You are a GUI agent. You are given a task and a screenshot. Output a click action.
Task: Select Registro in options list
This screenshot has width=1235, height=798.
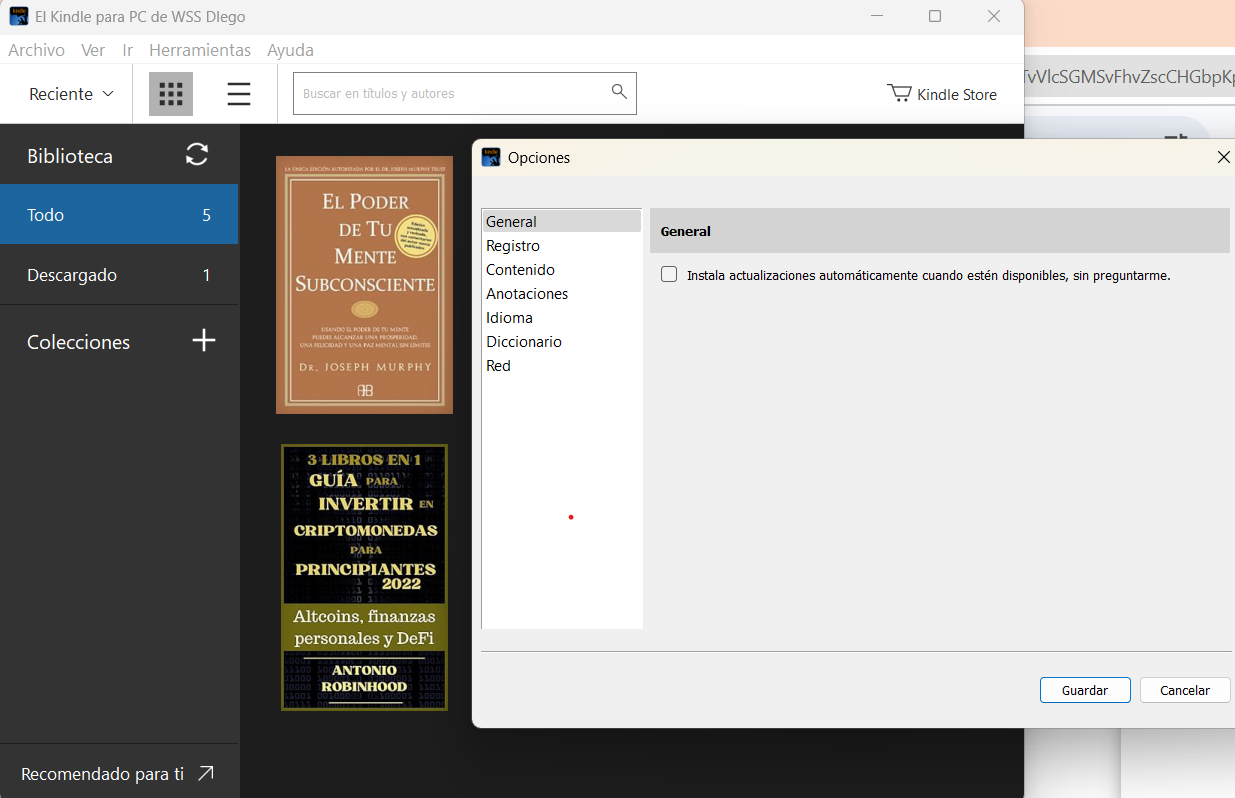pyautogui.click(x=562, y=246)
